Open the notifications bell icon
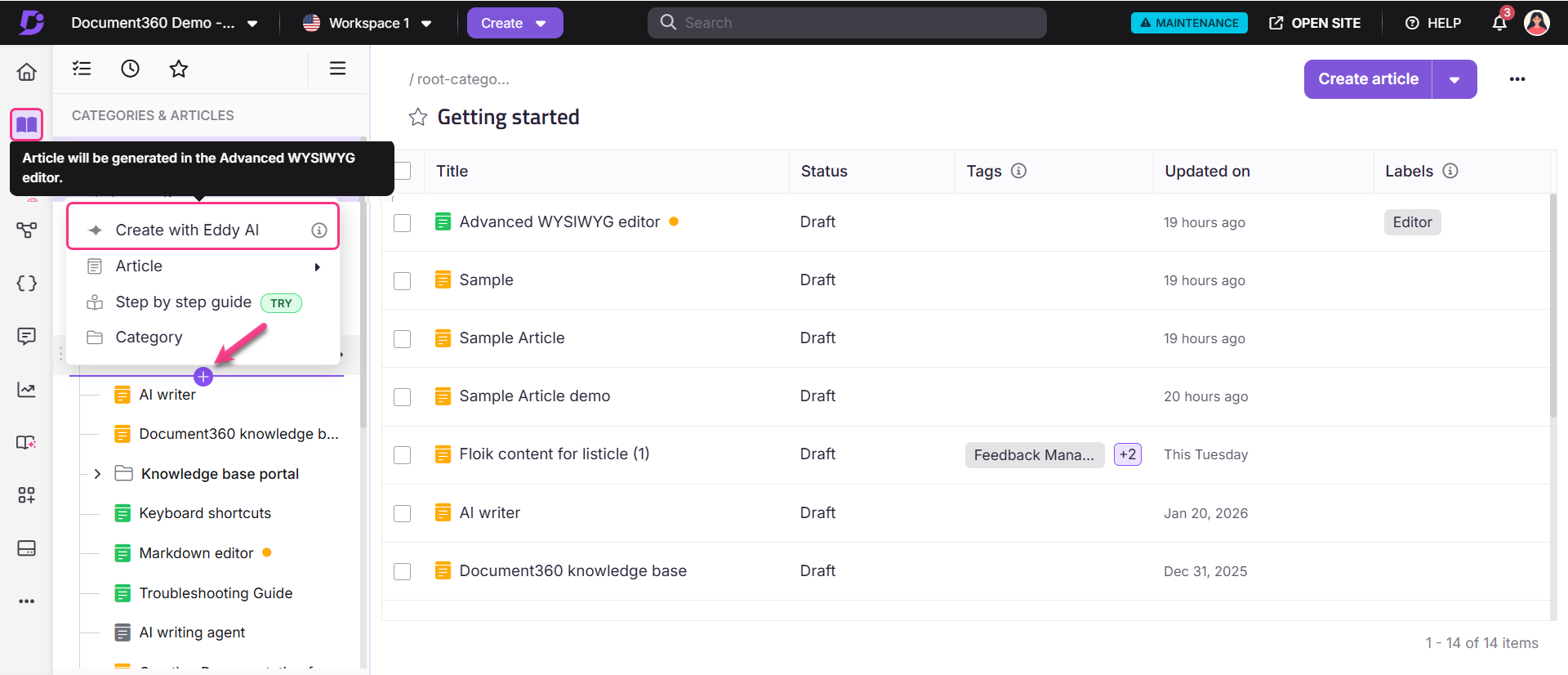The image size is (1568, 675). [1499, 23]
